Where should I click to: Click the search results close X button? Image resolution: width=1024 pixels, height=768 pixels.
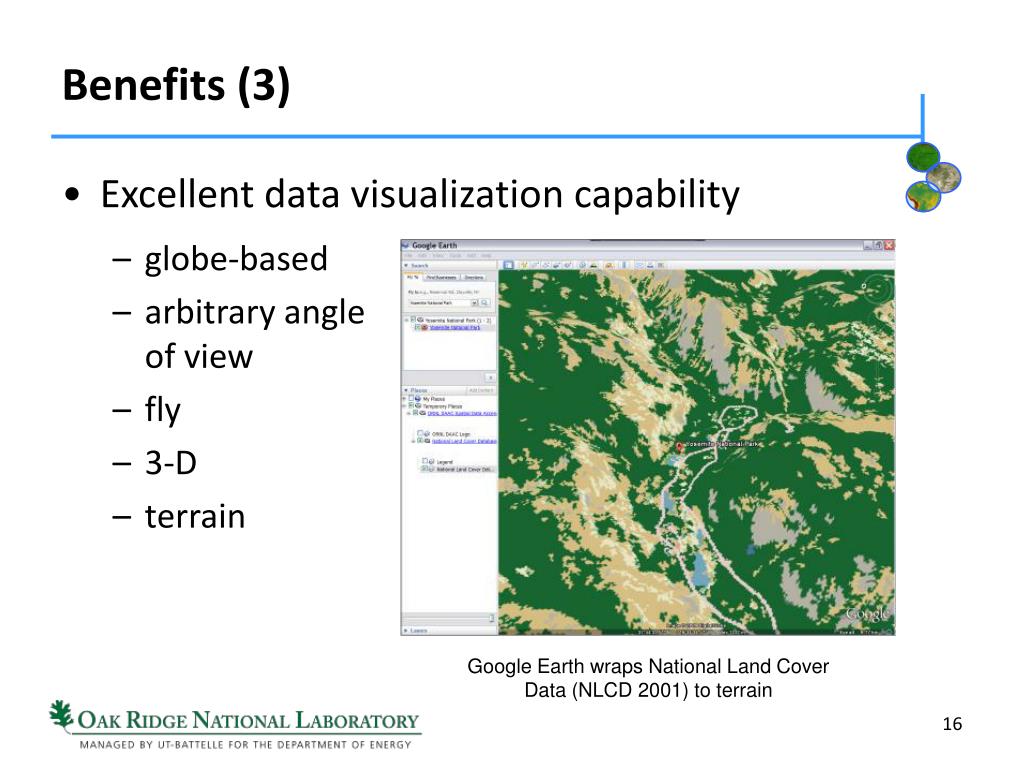tap(490, 377)
